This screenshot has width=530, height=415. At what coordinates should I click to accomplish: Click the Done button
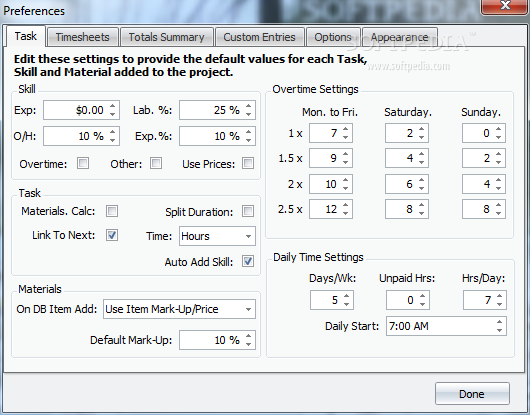pos(472,394)
